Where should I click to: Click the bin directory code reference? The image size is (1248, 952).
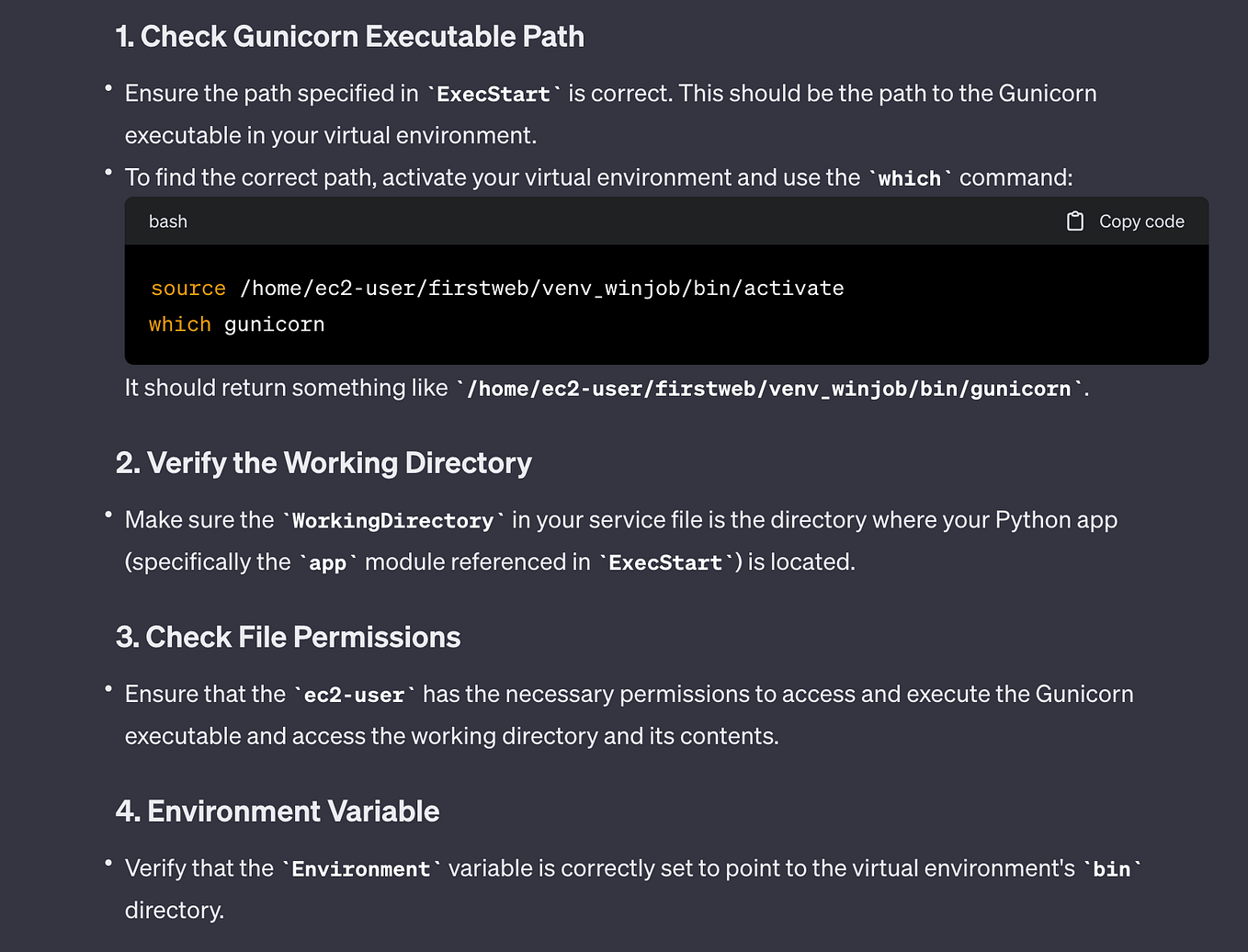coord(1112,868)
